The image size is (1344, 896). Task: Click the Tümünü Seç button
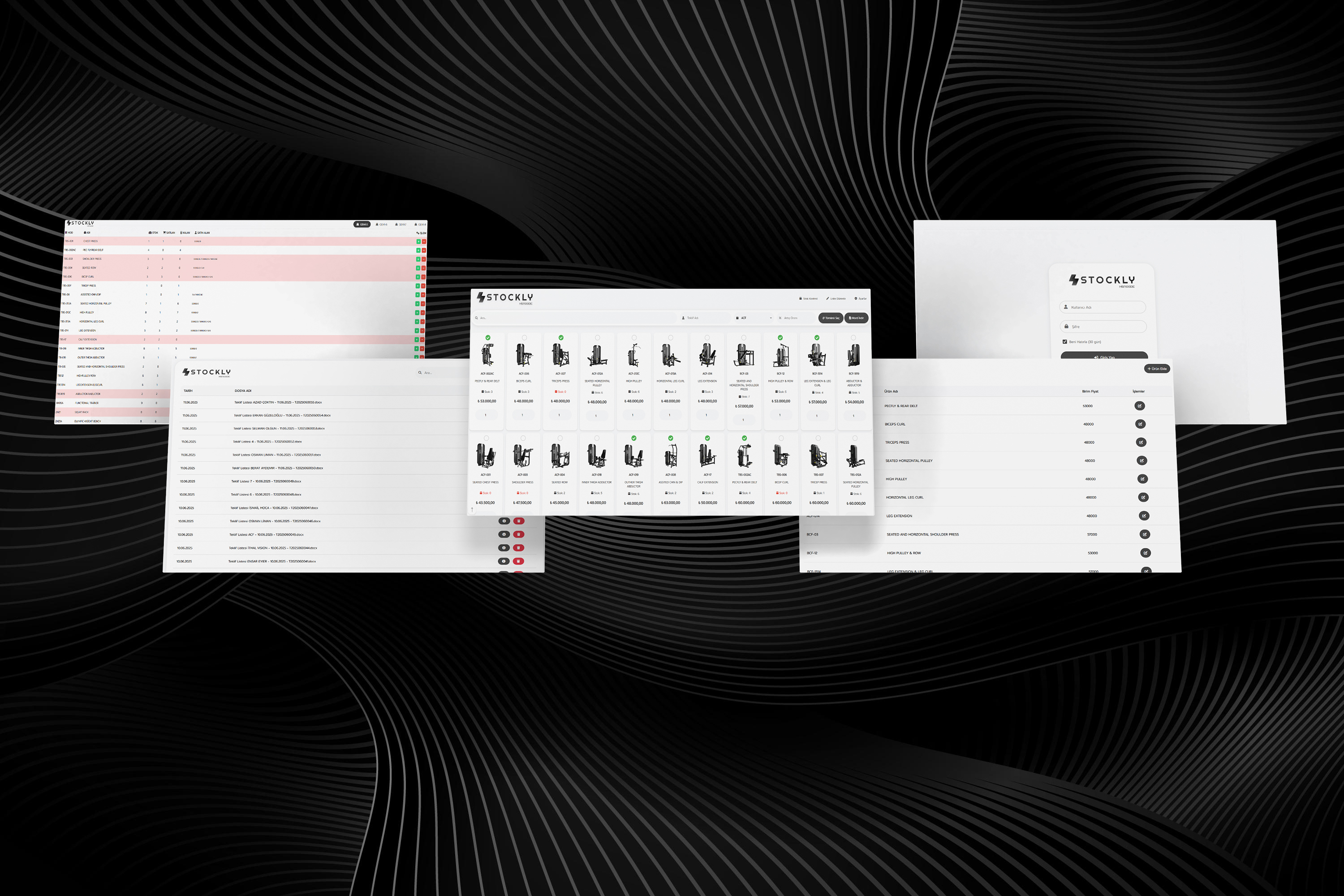click(831, 318)
